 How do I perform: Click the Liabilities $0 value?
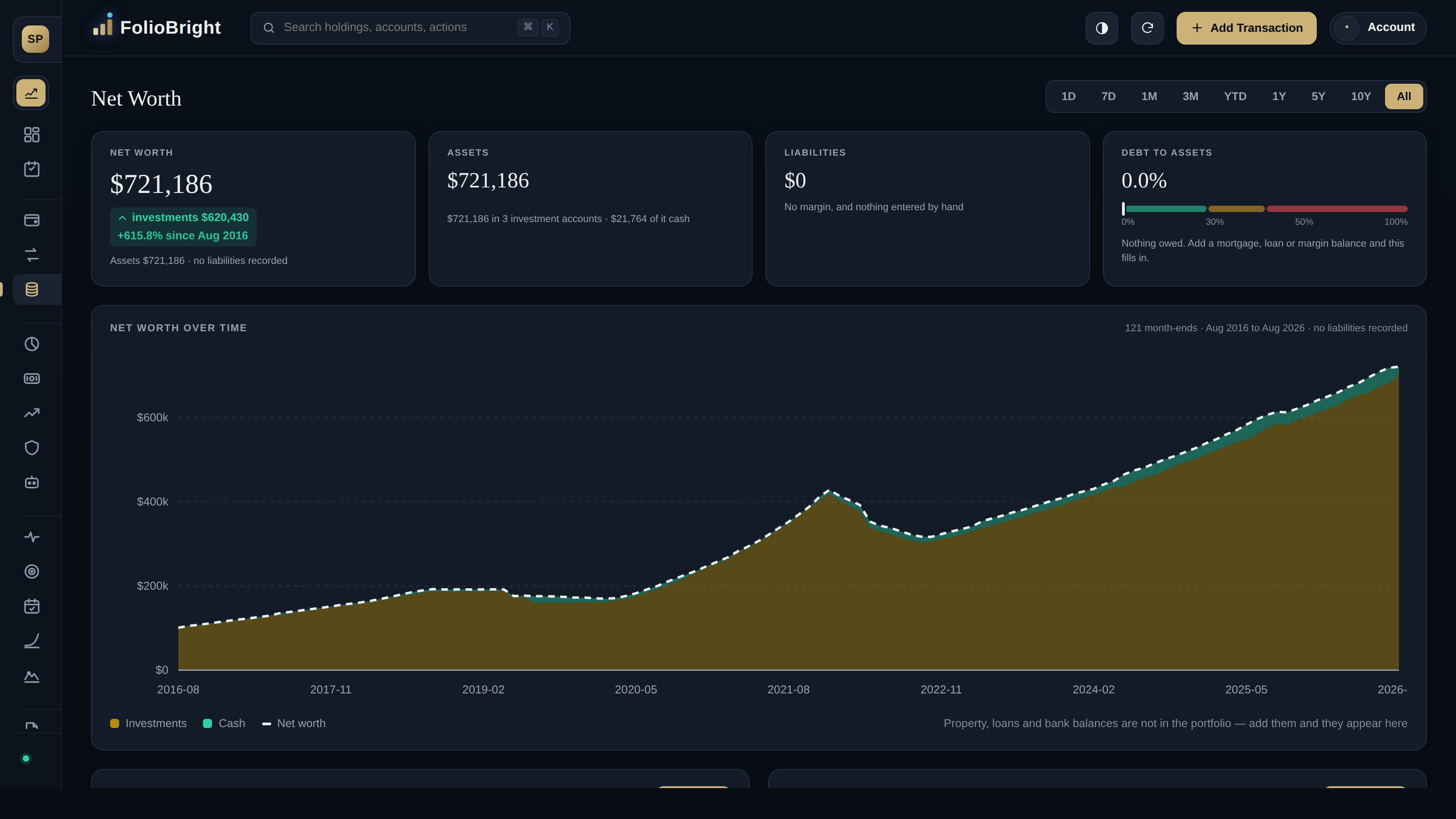tap(795, 181)
